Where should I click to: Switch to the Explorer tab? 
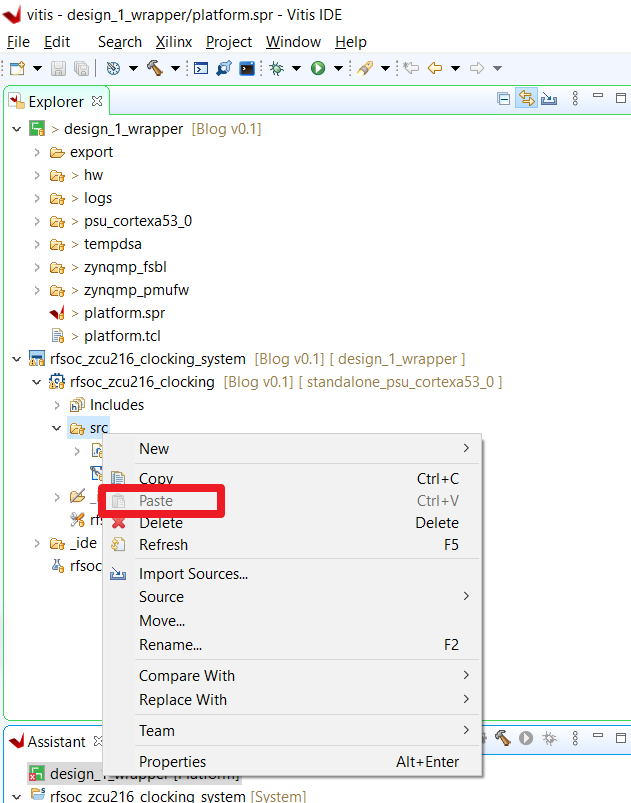56,102
